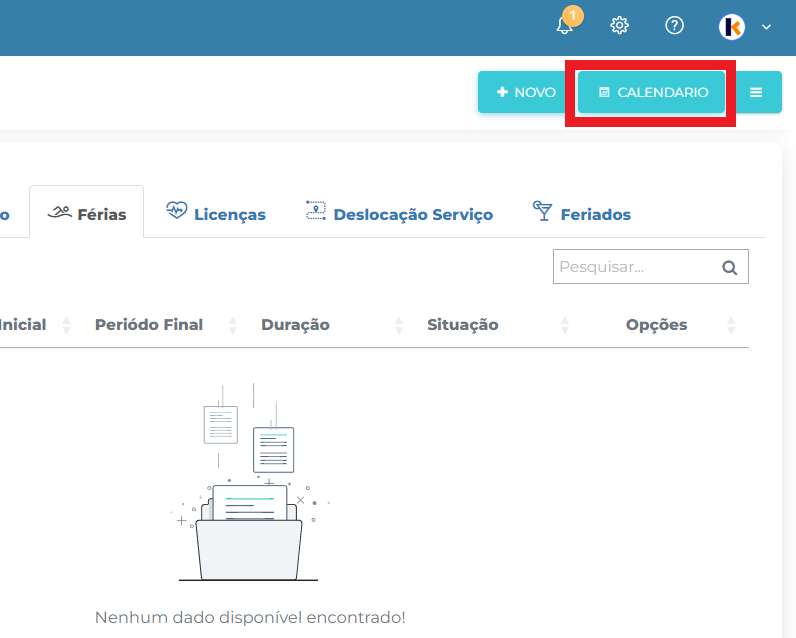Click the magnifier search icon

(x=730, y=267)
